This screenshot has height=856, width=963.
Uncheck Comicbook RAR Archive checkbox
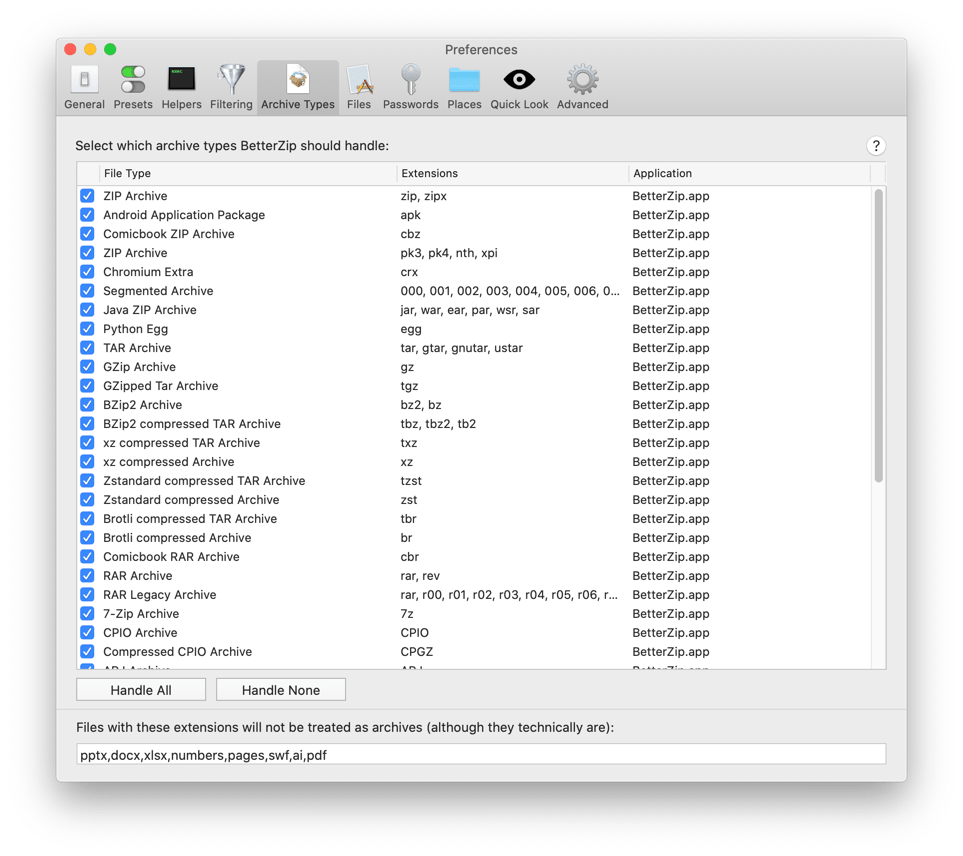click(87, 557)
